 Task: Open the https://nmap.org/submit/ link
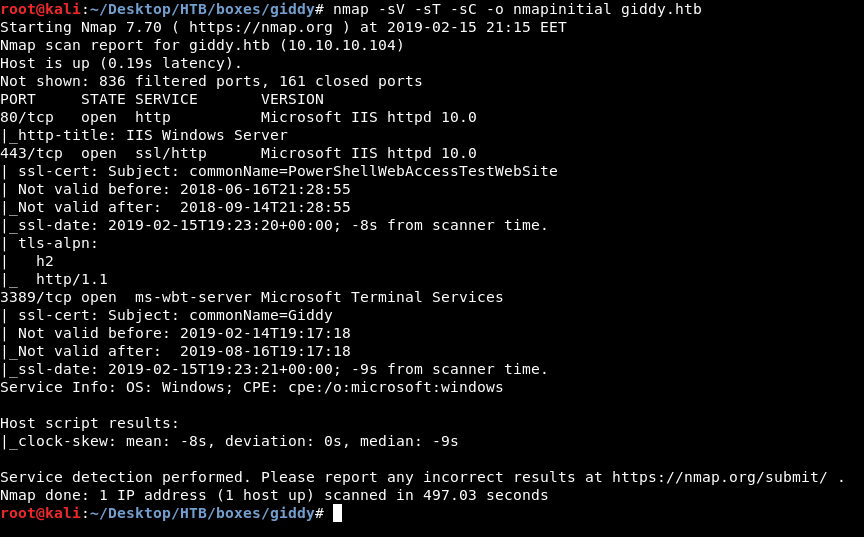(x=720, y=477)
